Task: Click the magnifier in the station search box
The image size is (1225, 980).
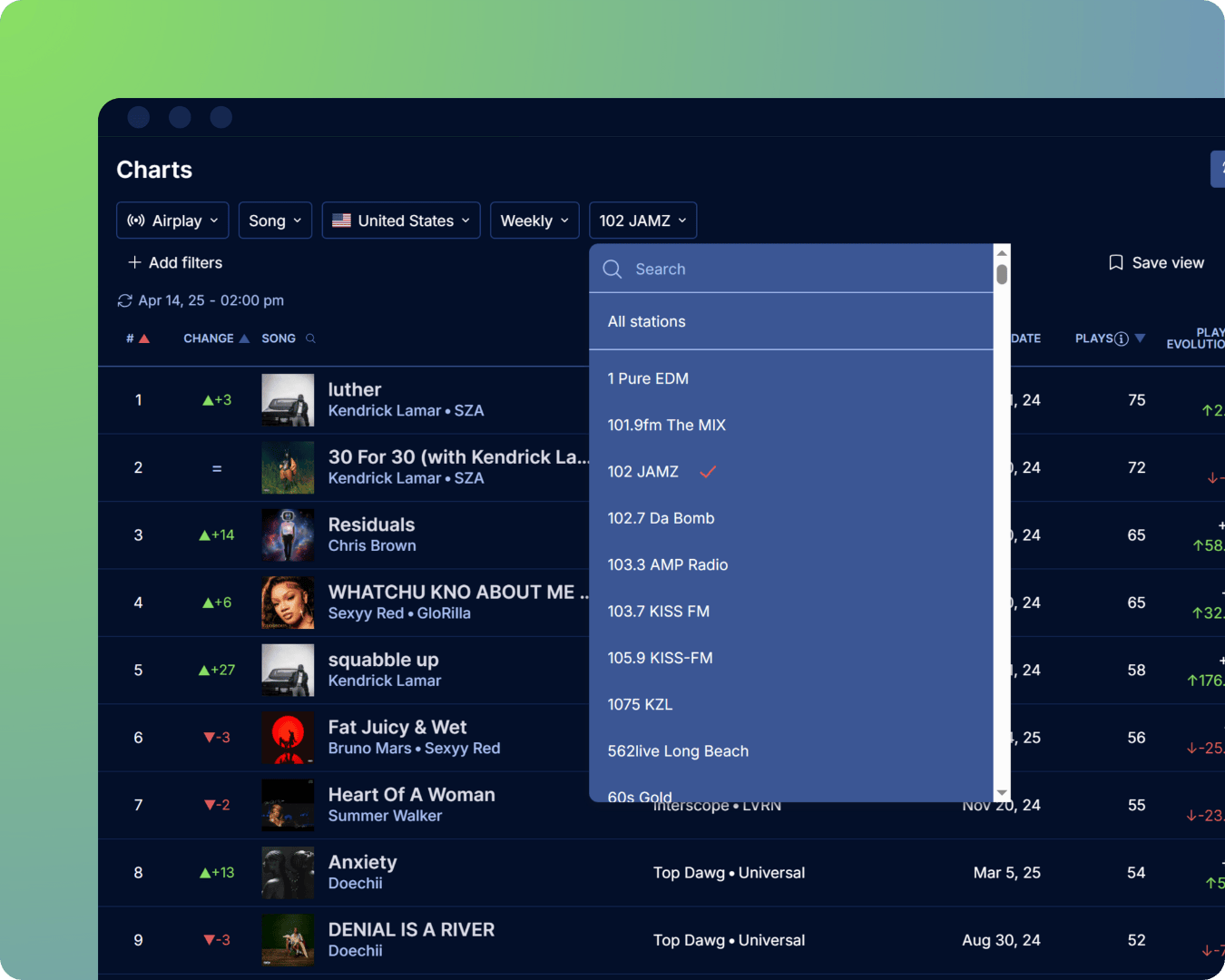Action: (x=612, y=269)
